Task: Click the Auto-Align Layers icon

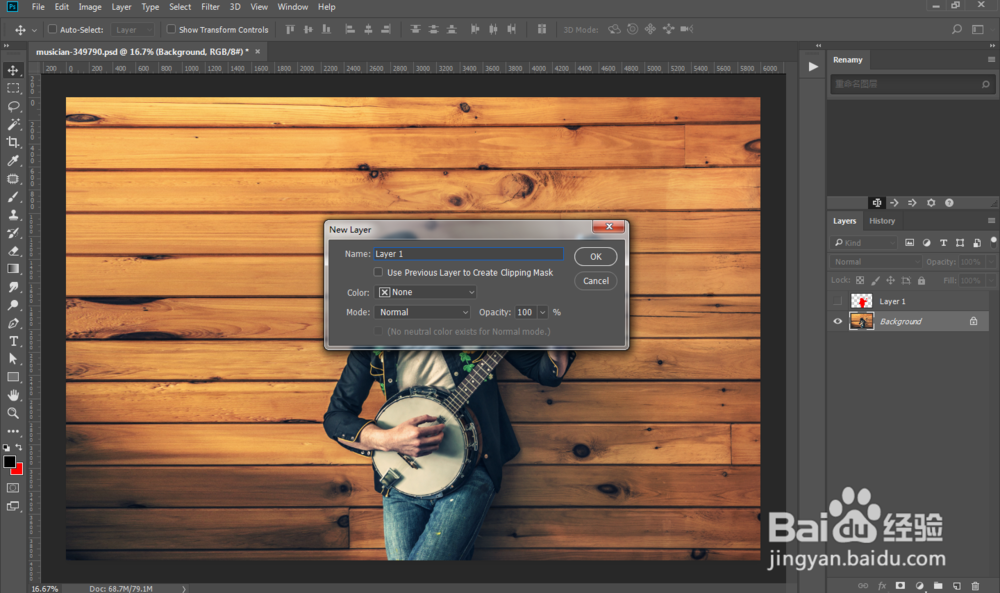Action: [541, 29]
